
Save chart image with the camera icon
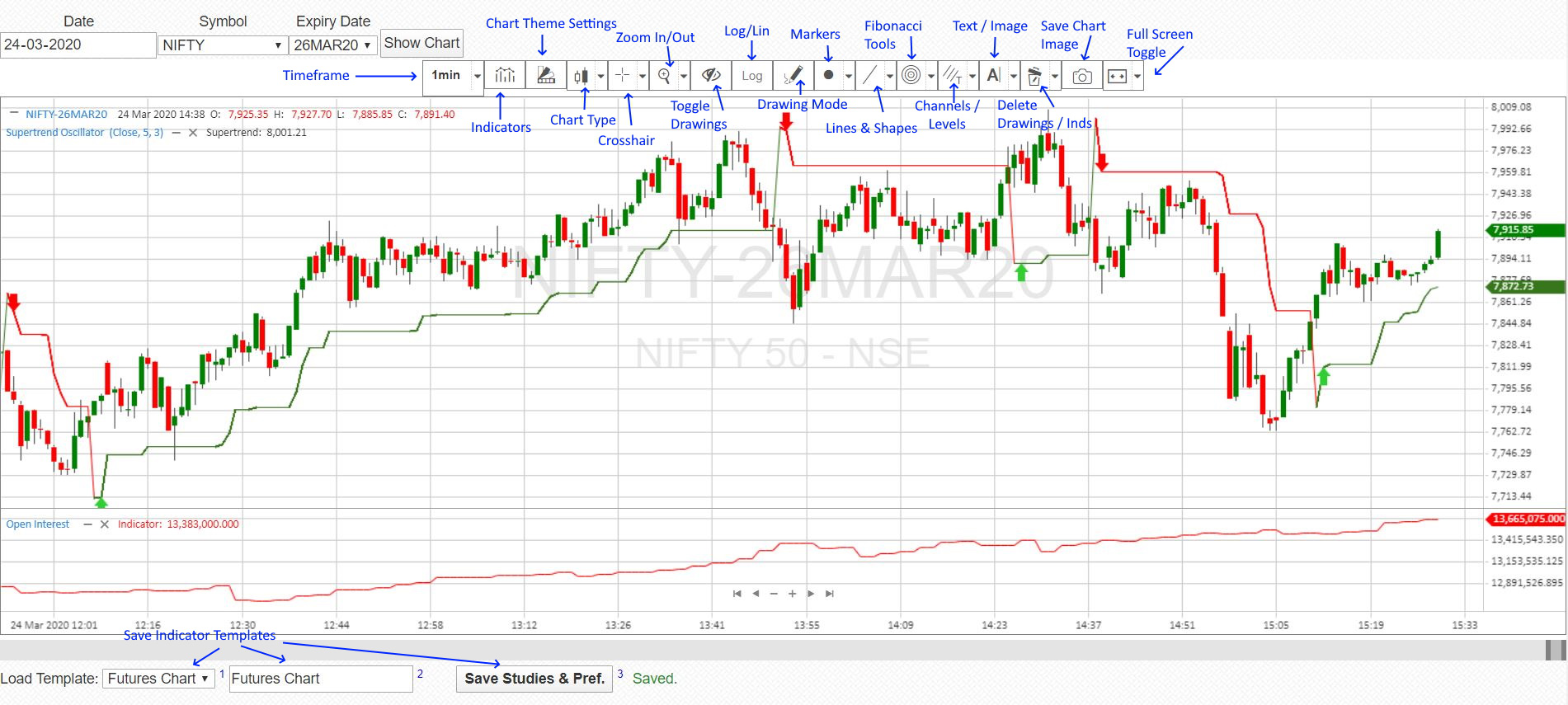coord(1082,76)
